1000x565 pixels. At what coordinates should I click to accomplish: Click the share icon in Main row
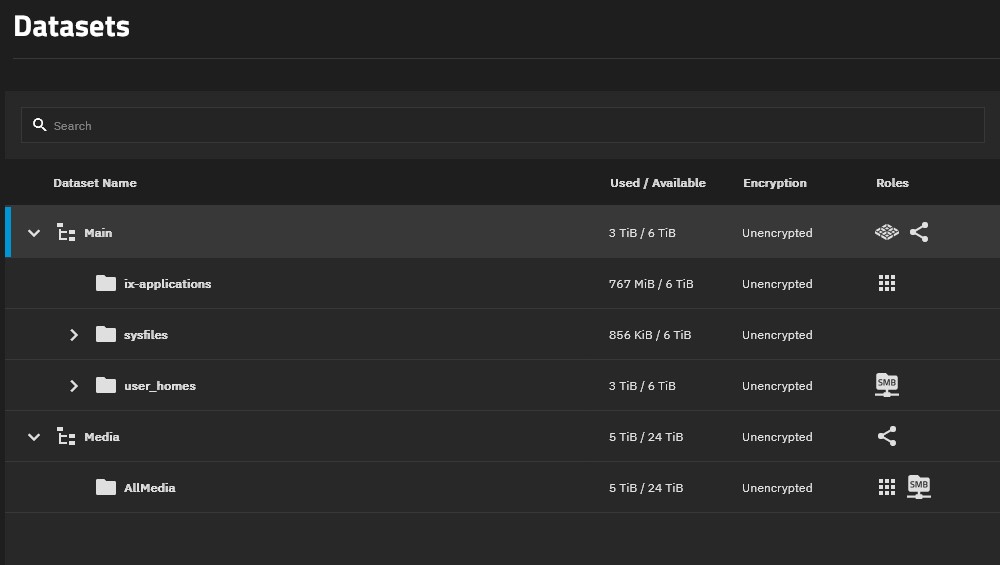pos(919,233)
